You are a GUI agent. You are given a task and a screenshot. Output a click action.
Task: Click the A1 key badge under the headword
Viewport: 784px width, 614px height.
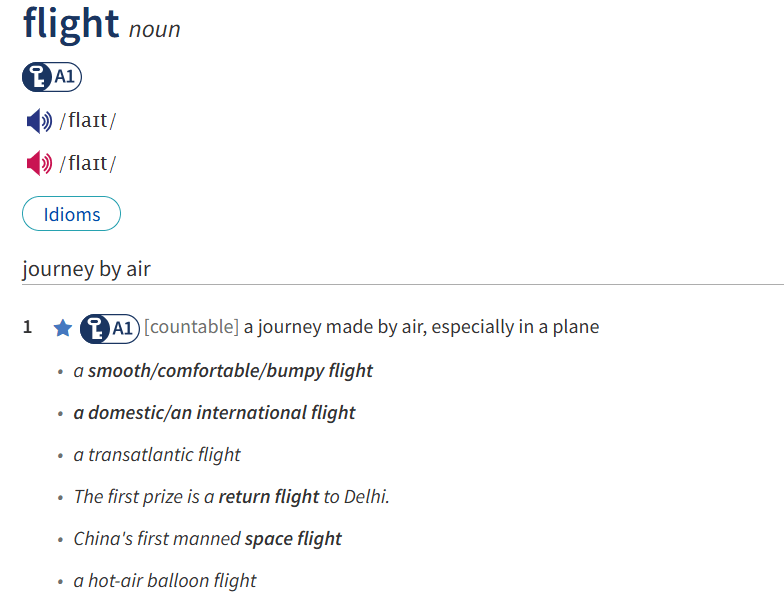click(x=52, y=77)
